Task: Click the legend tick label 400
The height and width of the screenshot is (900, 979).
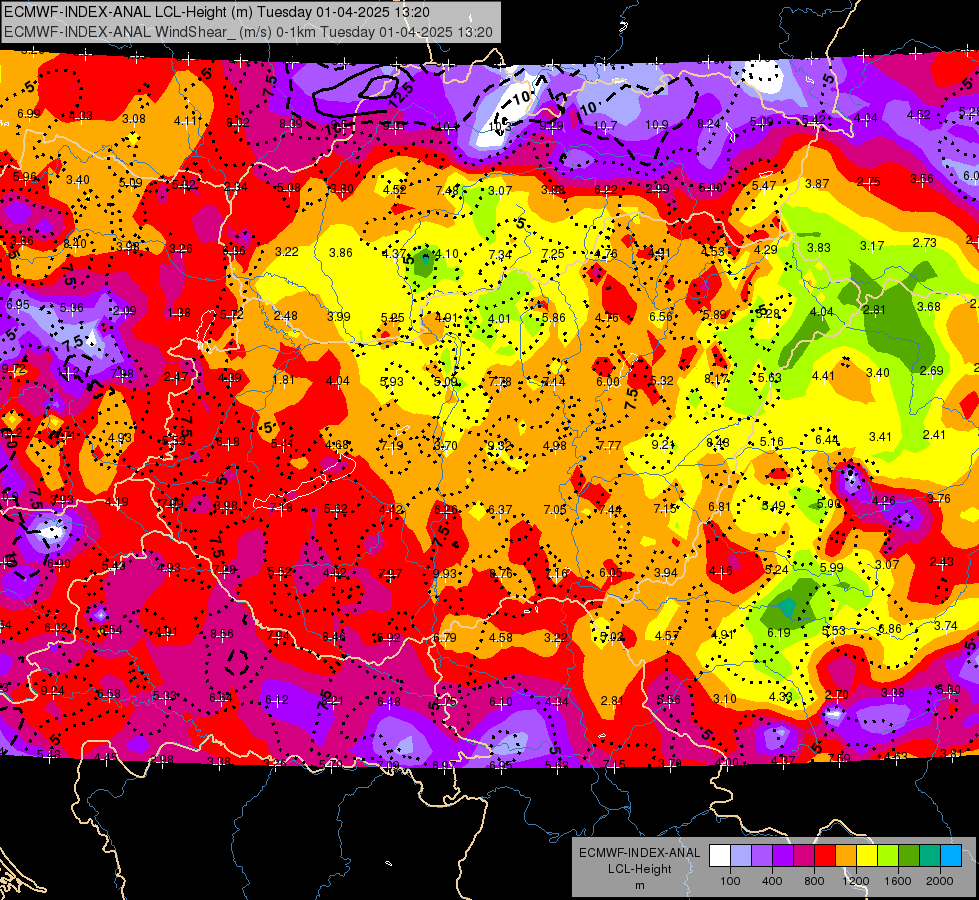Action: pos(772,881)
